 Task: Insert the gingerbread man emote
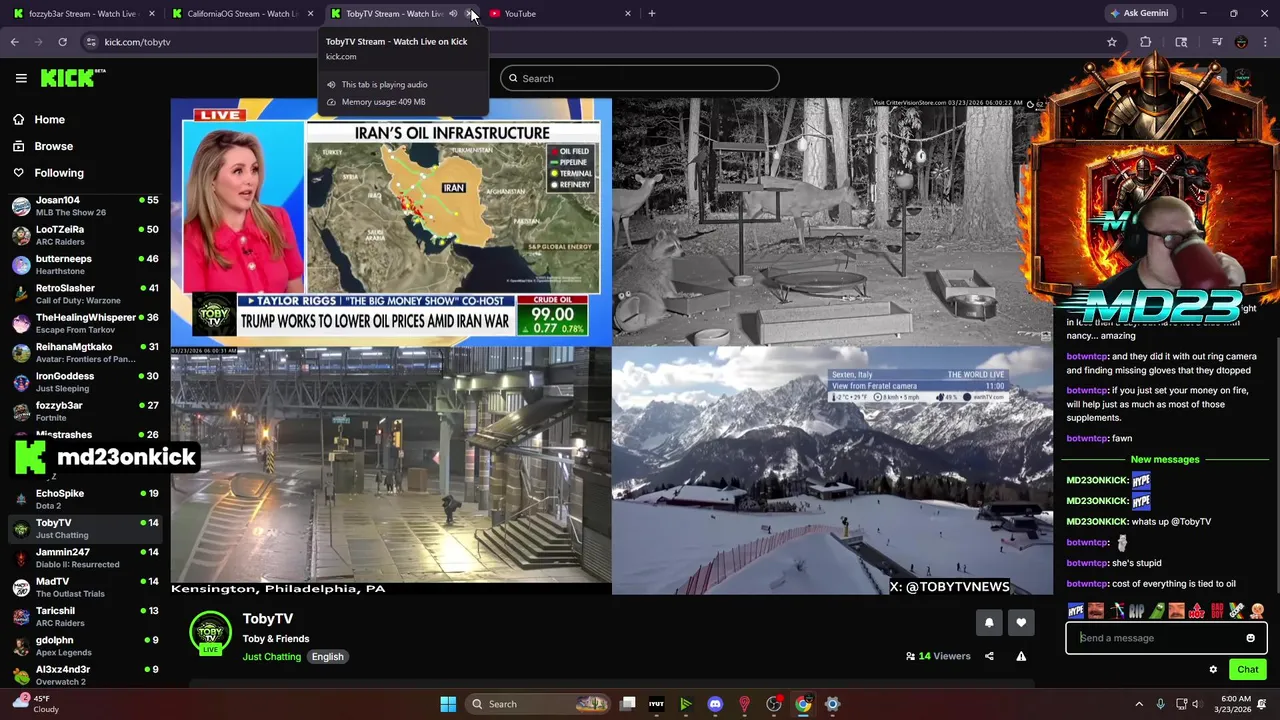pyautogui.click(x=1257, y=611)
